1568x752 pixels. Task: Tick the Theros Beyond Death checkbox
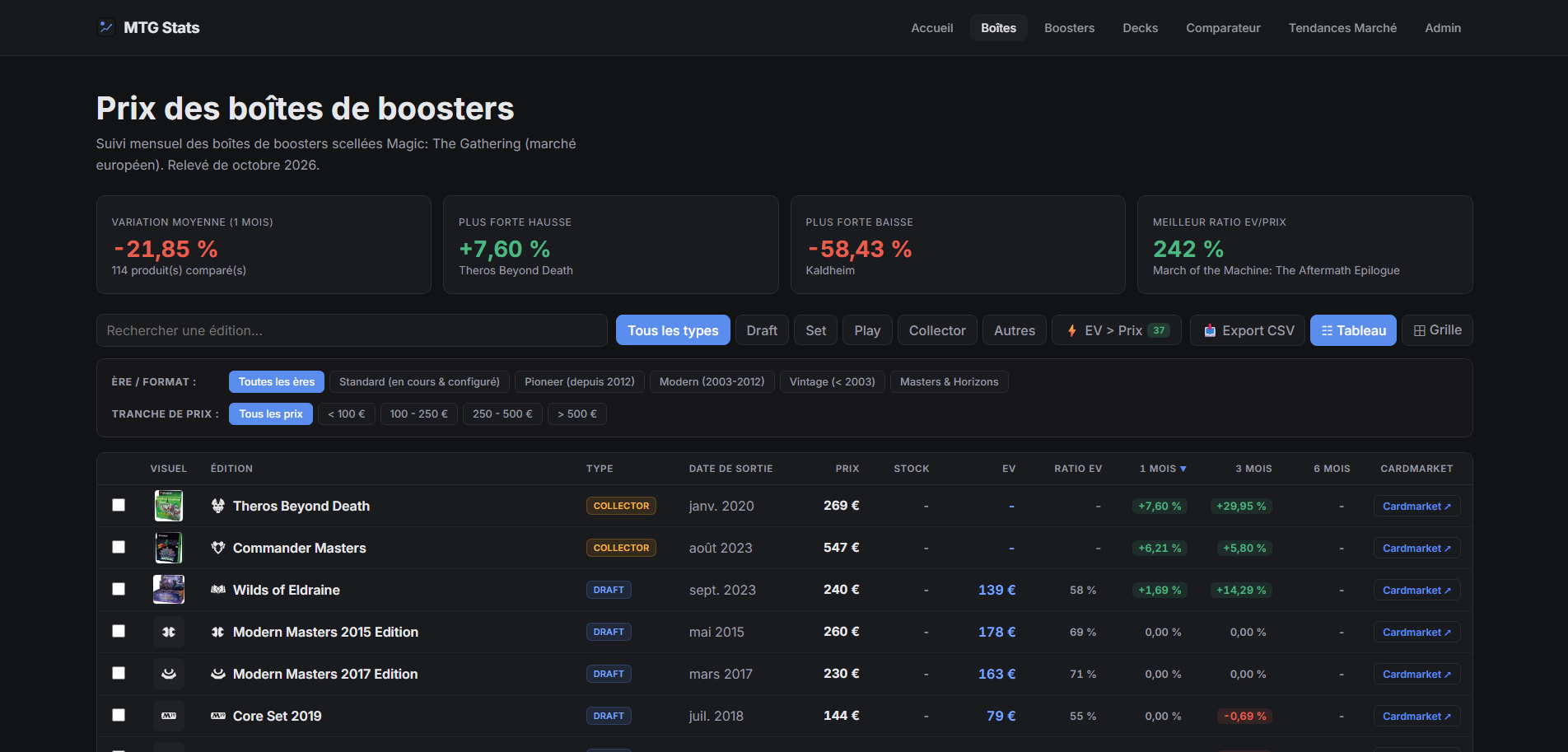119,505
